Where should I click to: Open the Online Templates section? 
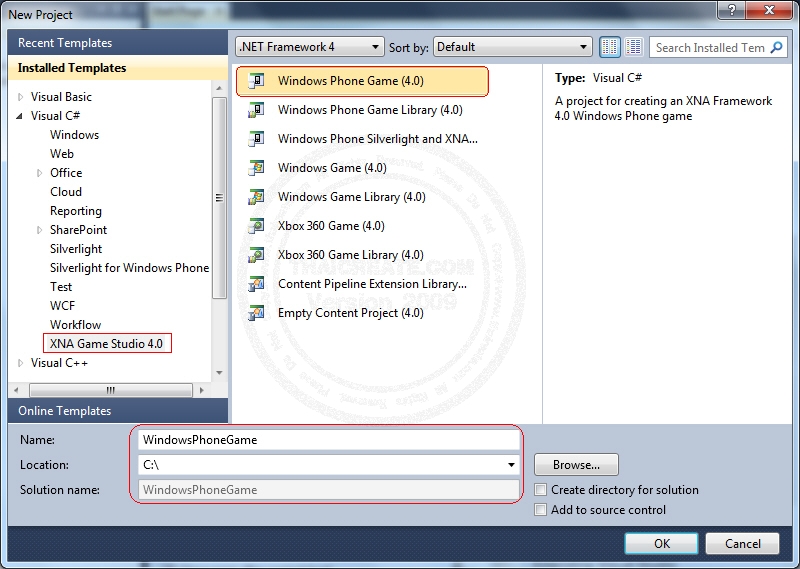point(118,411)
